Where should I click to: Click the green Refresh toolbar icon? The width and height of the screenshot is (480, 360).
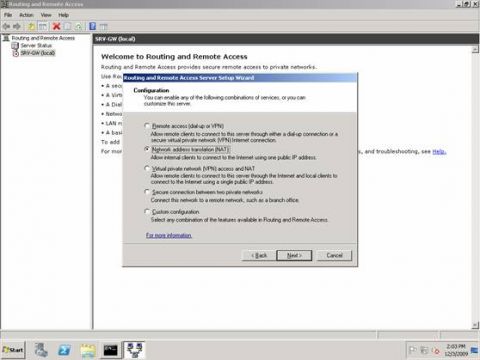(79, 26)
